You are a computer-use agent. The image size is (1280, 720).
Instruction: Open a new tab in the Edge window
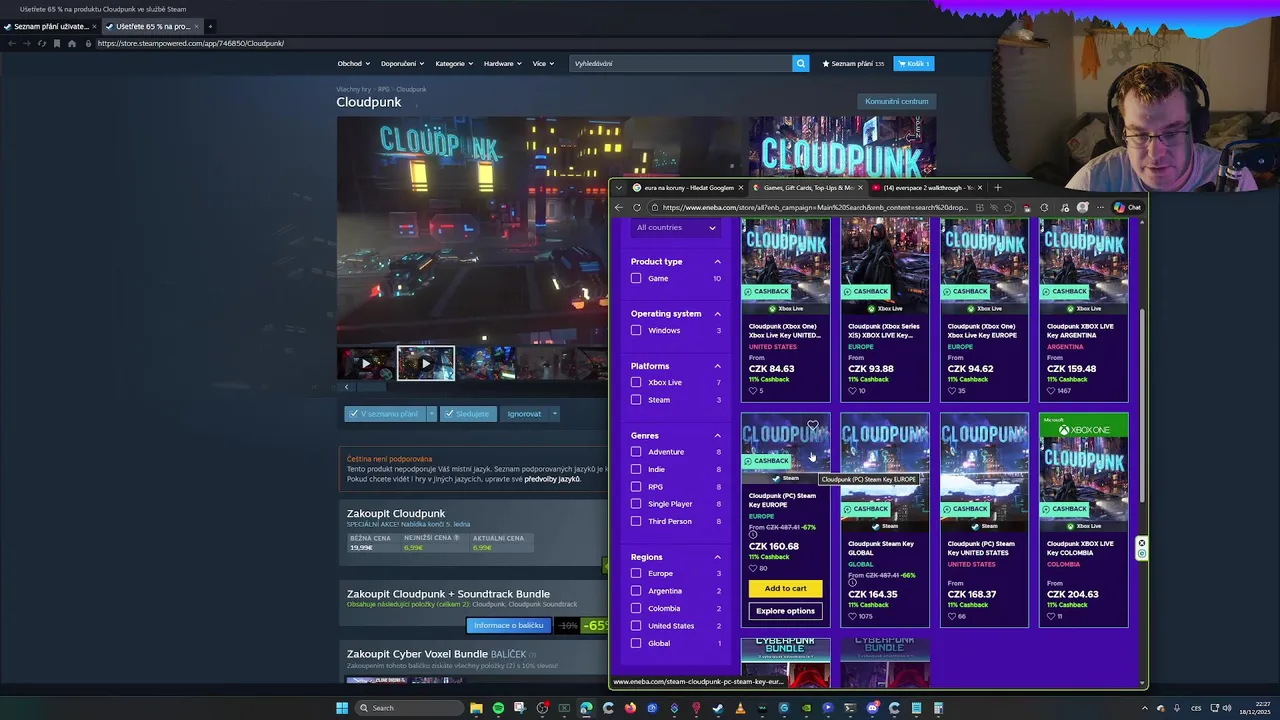point(997,187)
